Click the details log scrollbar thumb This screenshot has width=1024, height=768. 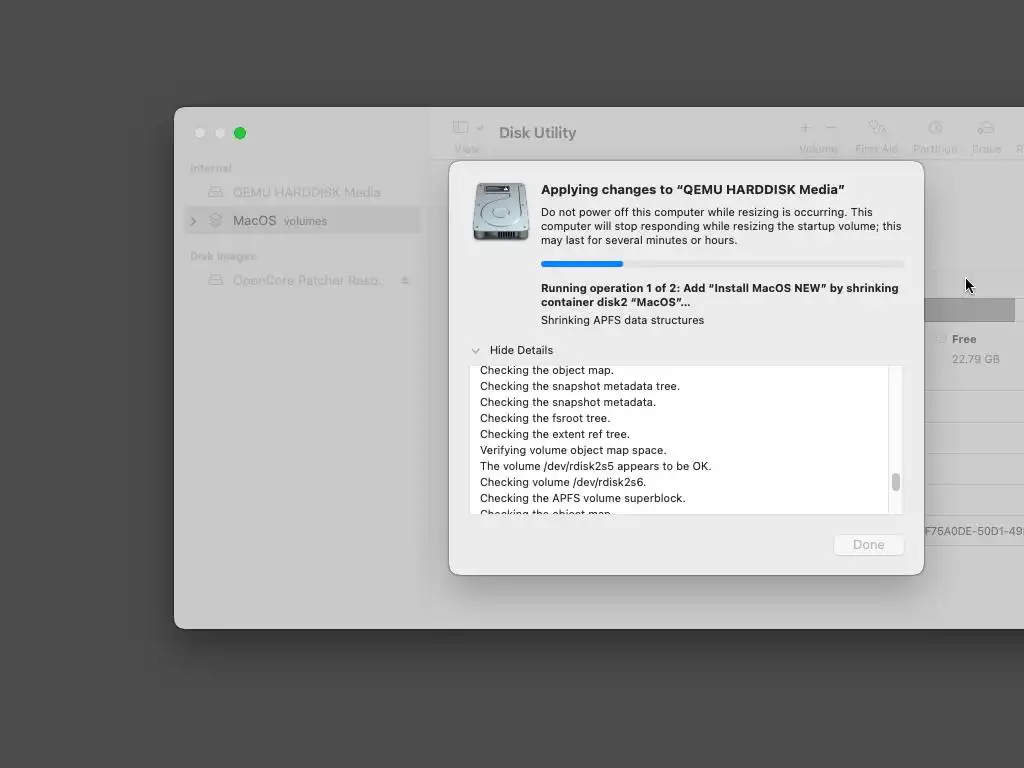coord(896,482)
